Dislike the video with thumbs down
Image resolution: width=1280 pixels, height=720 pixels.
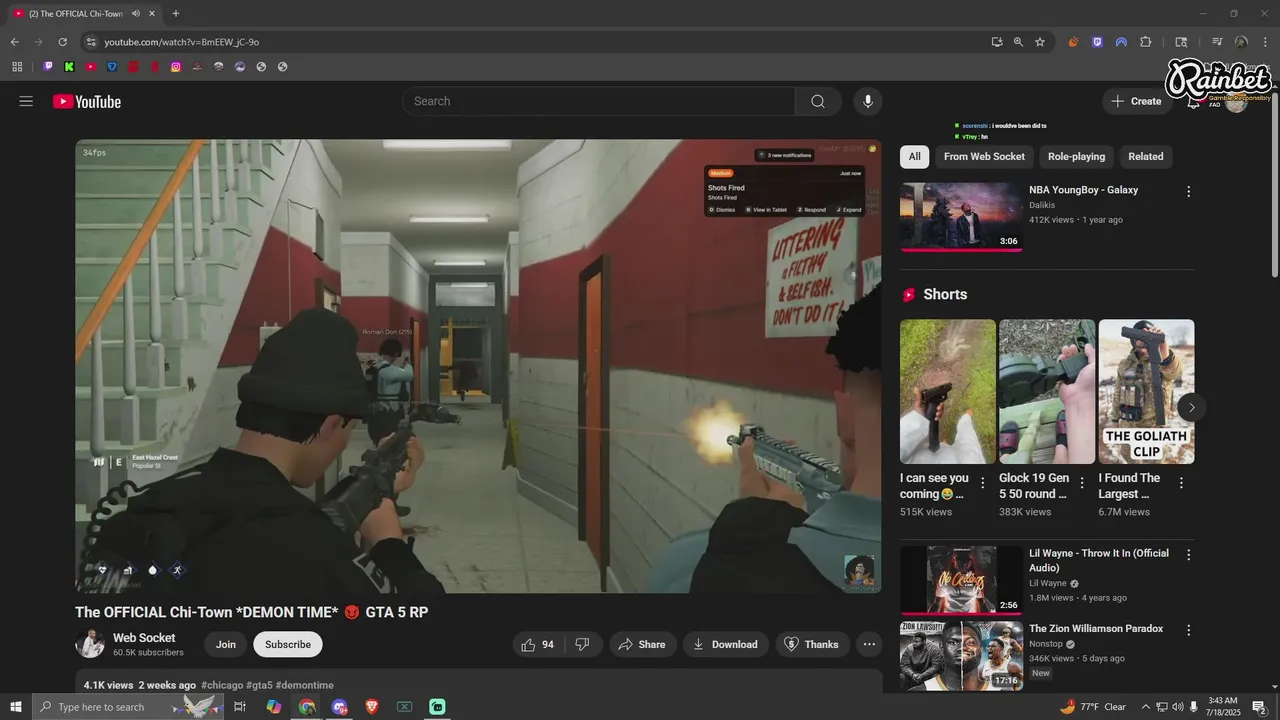[x=583, y=645]
